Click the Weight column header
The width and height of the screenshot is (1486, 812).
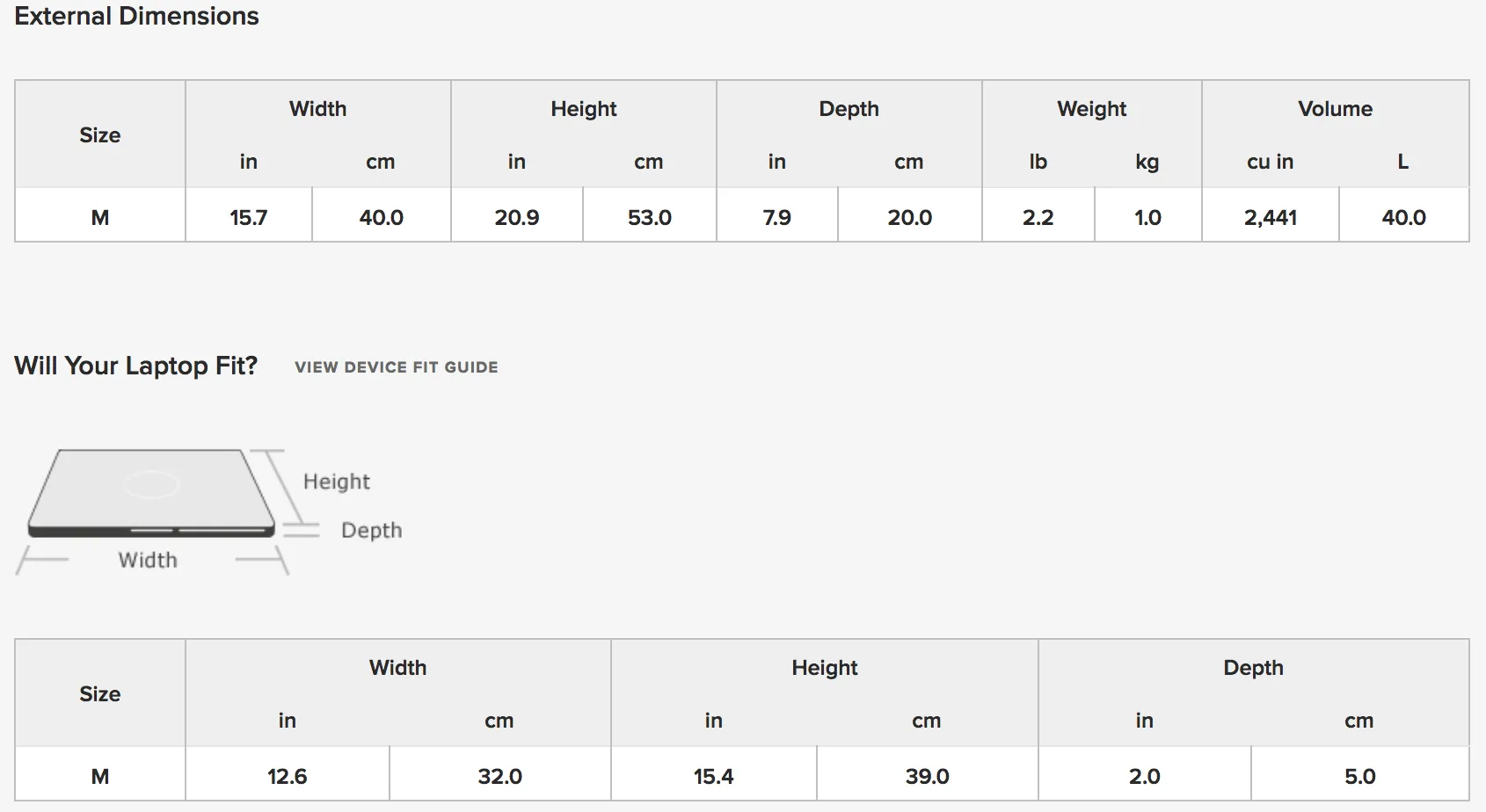(x=1092, y=109)
